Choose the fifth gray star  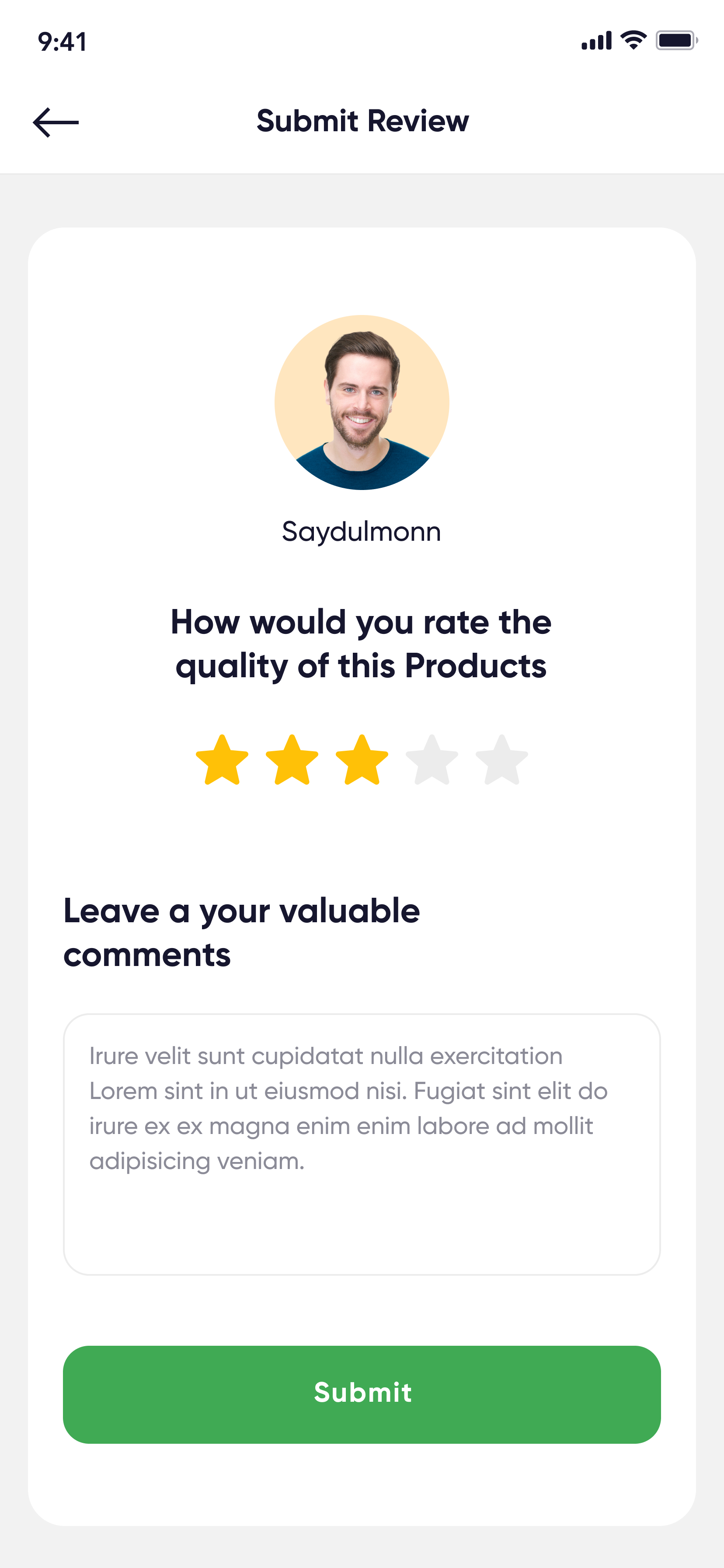pyautogui.click(x=502, y=761)
